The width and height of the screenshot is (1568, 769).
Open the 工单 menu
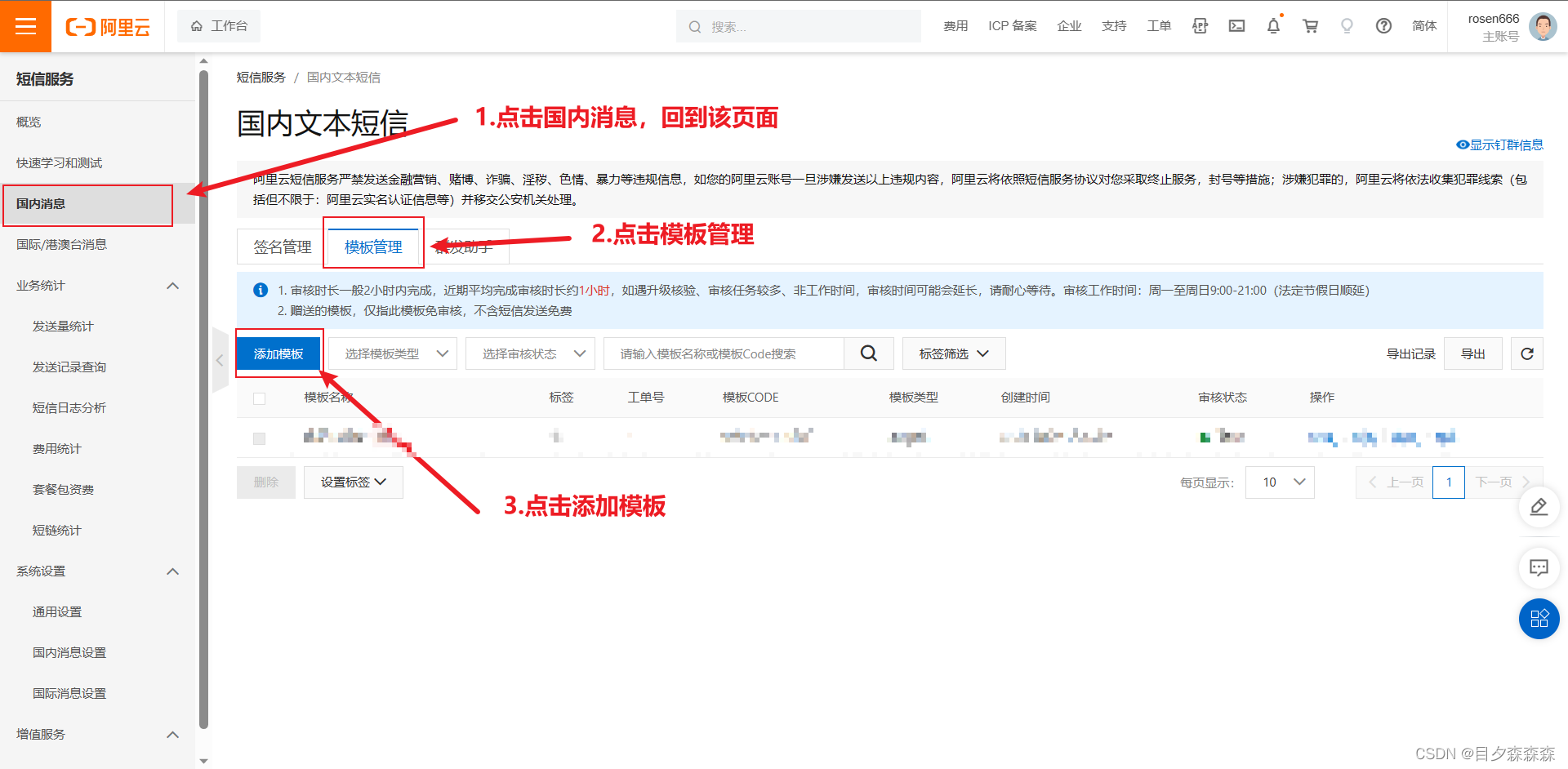[1159, 26]
